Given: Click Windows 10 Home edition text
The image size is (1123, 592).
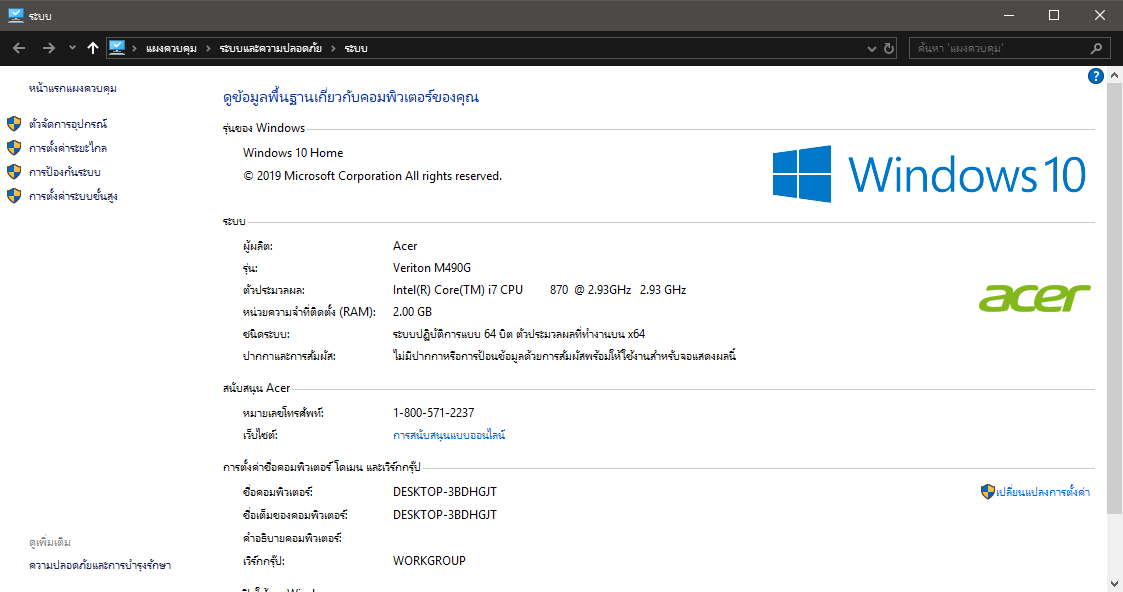Looking at the screenshot, I should 293,152.
